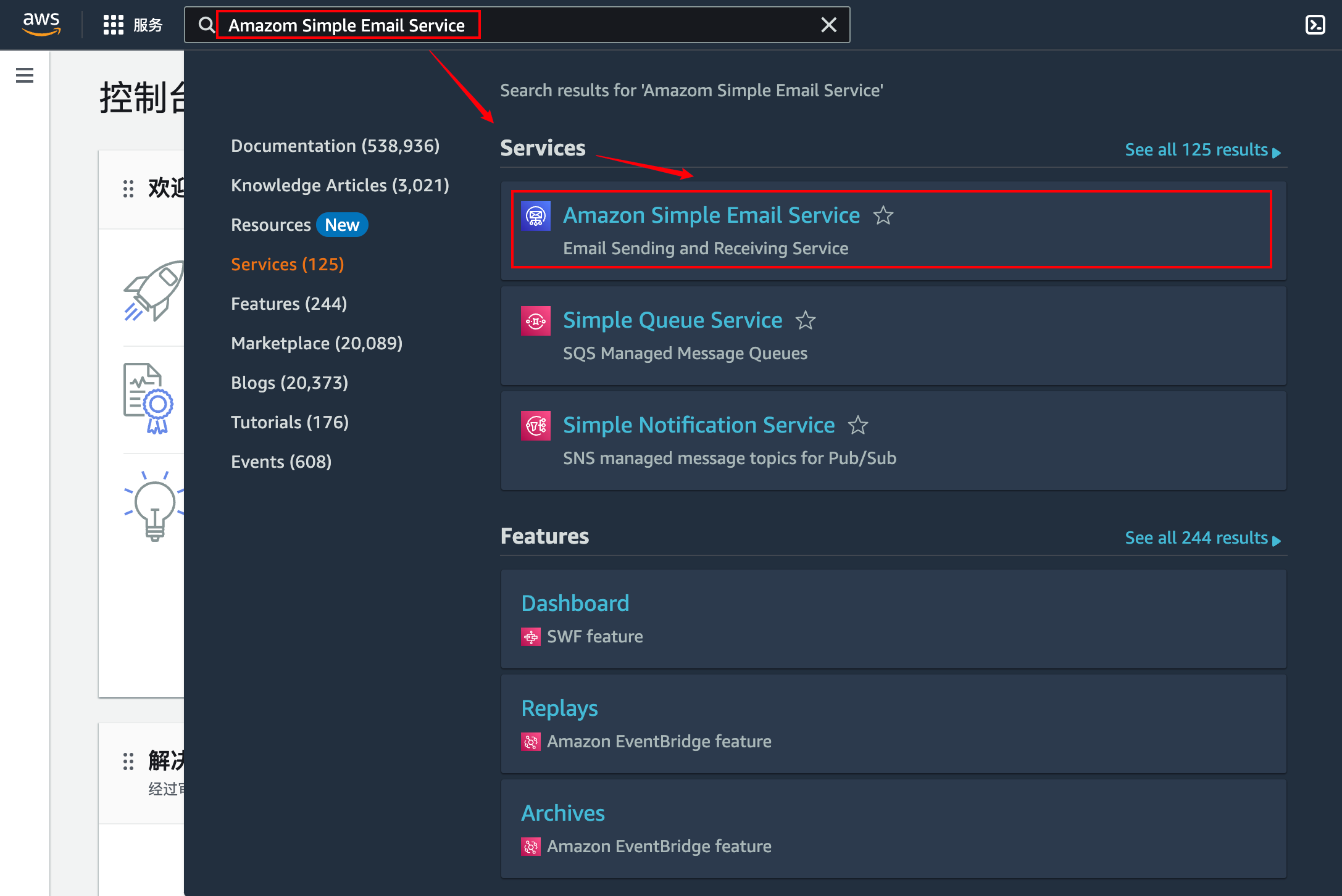The image size is (1342, 896).
Task: Click the Simple Notification Service icon
Action: click(x=535, y=425)
